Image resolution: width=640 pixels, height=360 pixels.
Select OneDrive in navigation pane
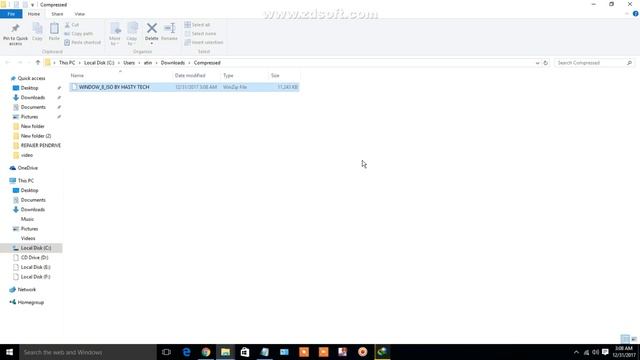pos(27,168)
